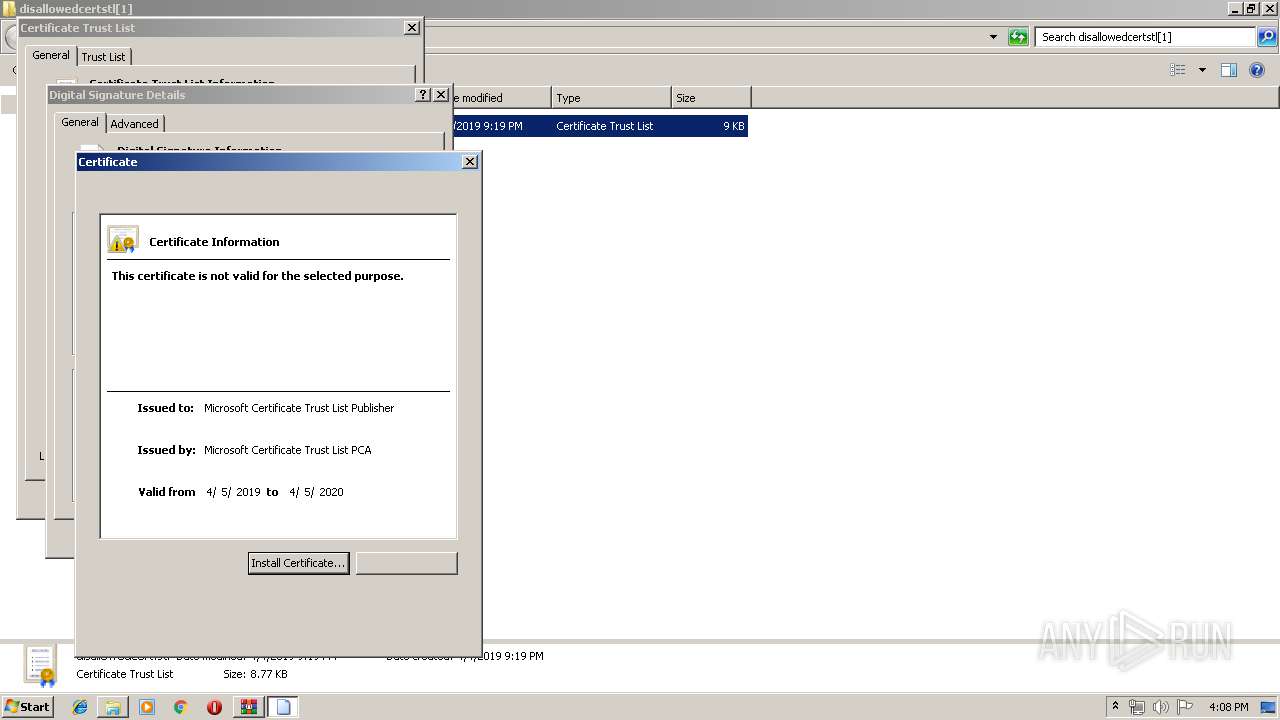Click the change view icon
This screenshot has height=720, width=1280.
[x=1178, y=70]
